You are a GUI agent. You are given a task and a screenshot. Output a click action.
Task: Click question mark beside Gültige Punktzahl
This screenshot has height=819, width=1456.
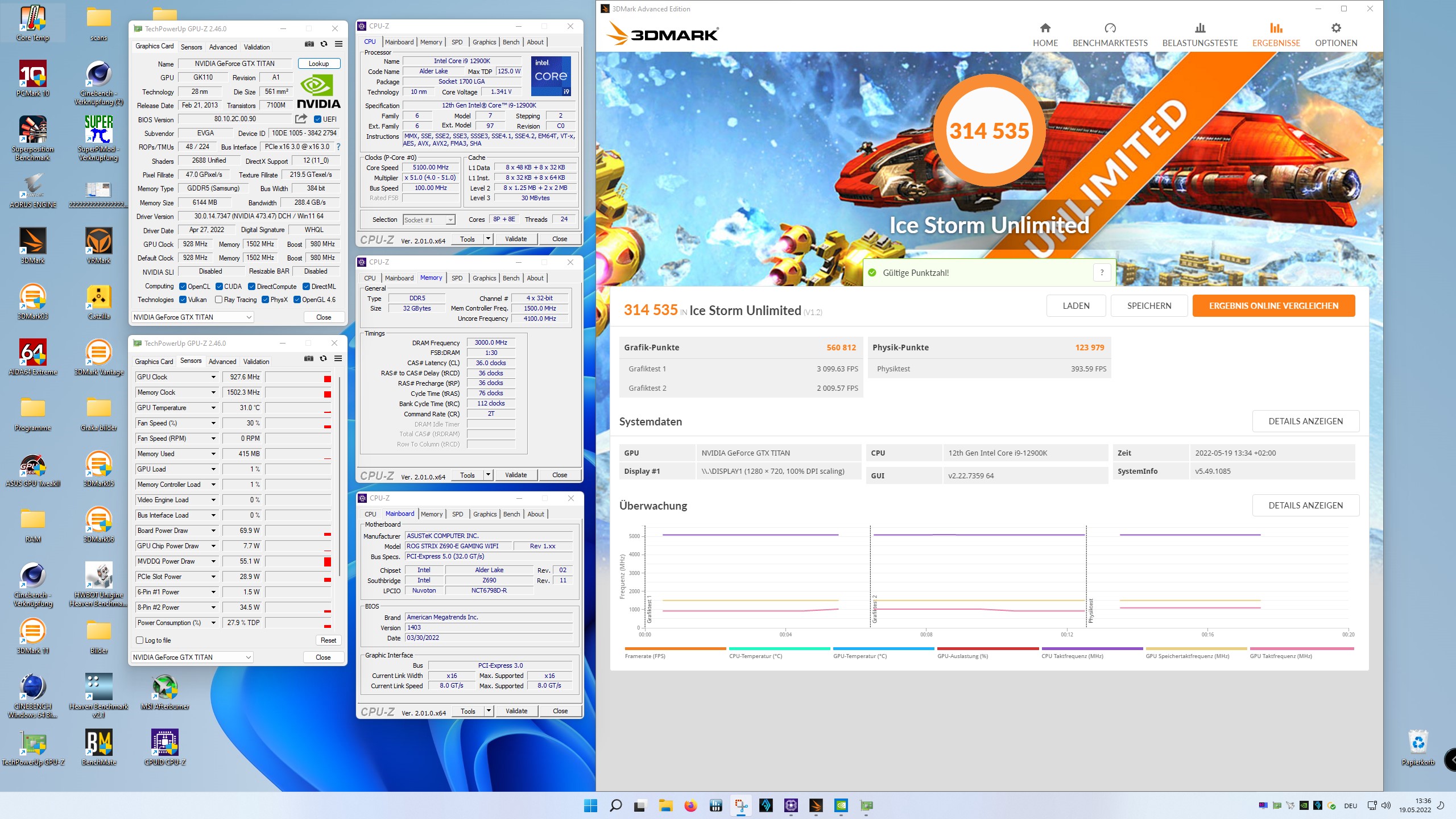[x=1102, y=273]
